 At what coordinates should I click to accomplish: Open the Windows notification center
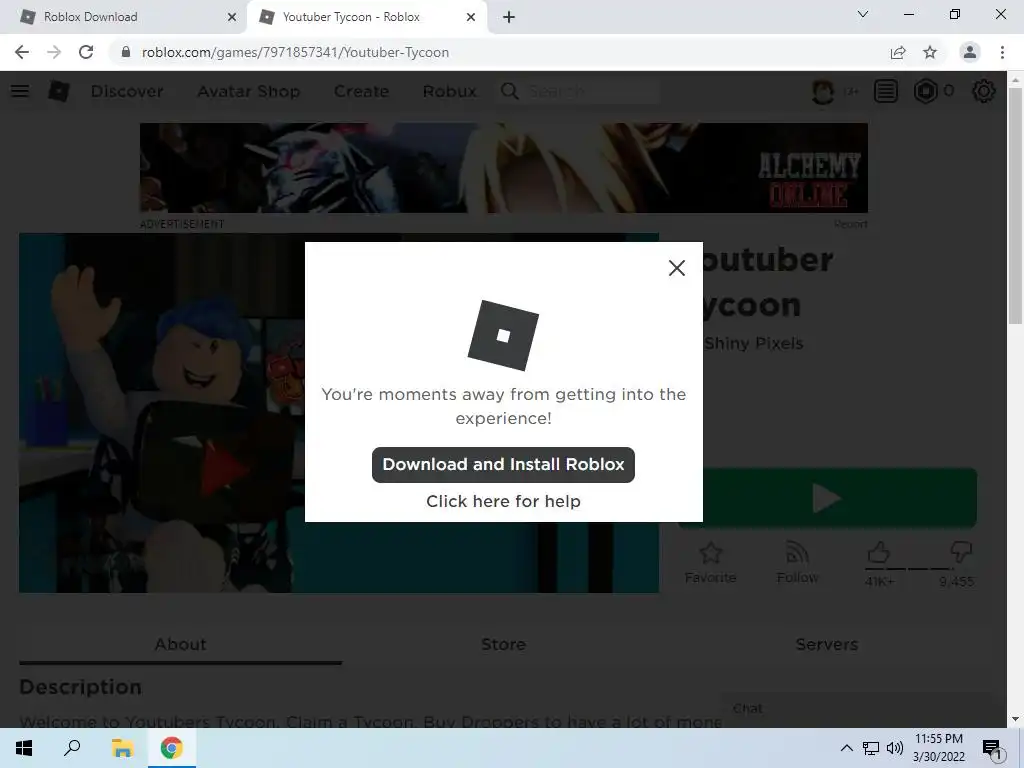tap(992, 748)
